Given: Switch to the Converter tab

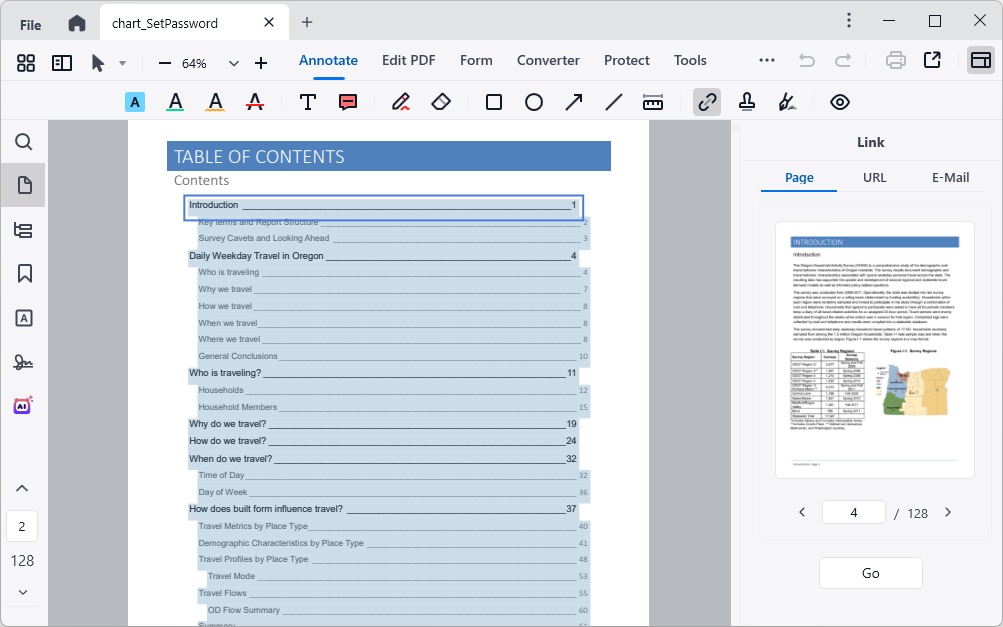Looking at the screenshot, I should pos(548,60).
